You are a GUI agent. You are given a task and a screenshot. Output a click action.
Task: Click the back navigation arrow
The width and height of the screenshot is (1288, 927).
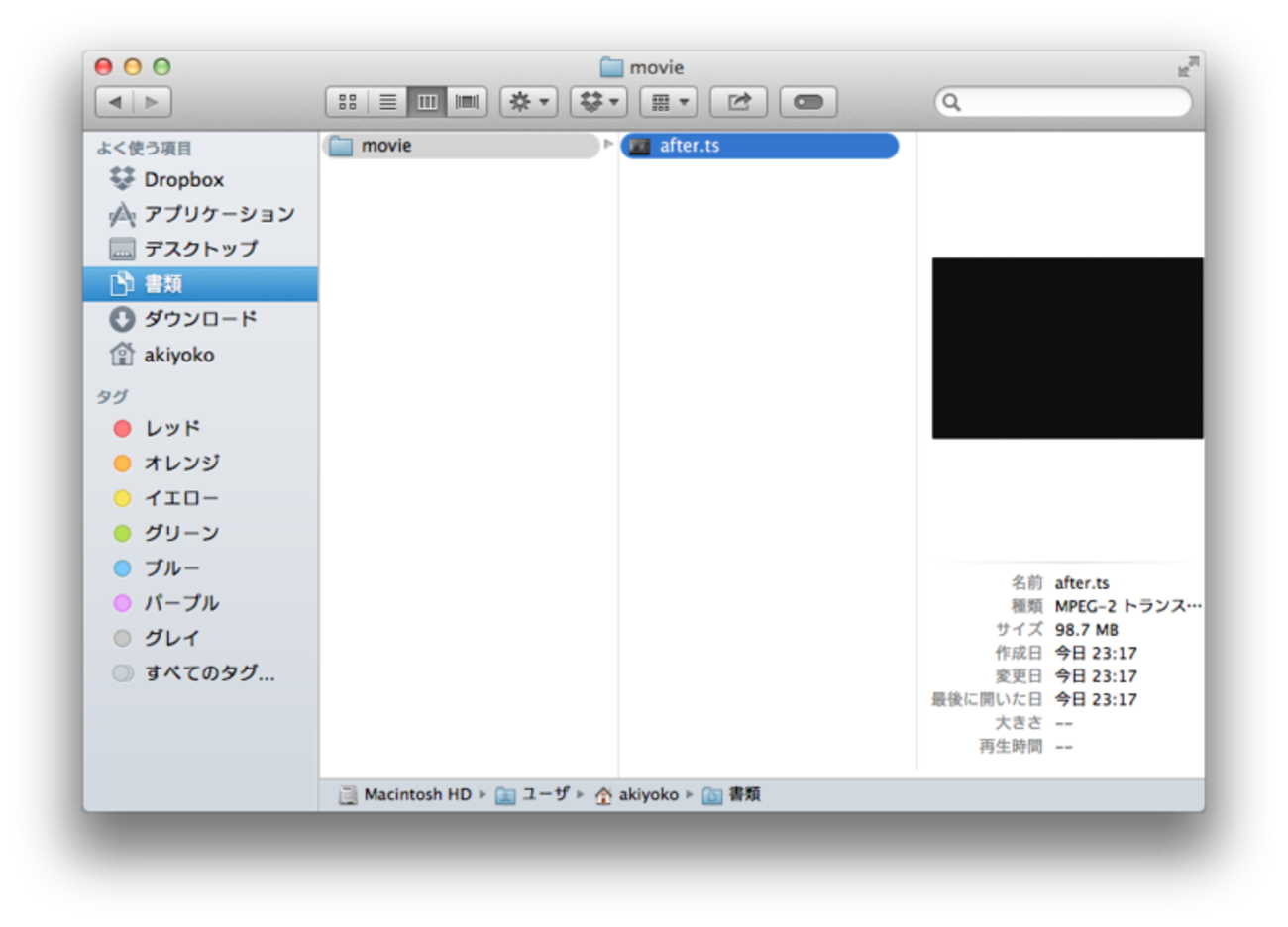(x=115, y=102)
